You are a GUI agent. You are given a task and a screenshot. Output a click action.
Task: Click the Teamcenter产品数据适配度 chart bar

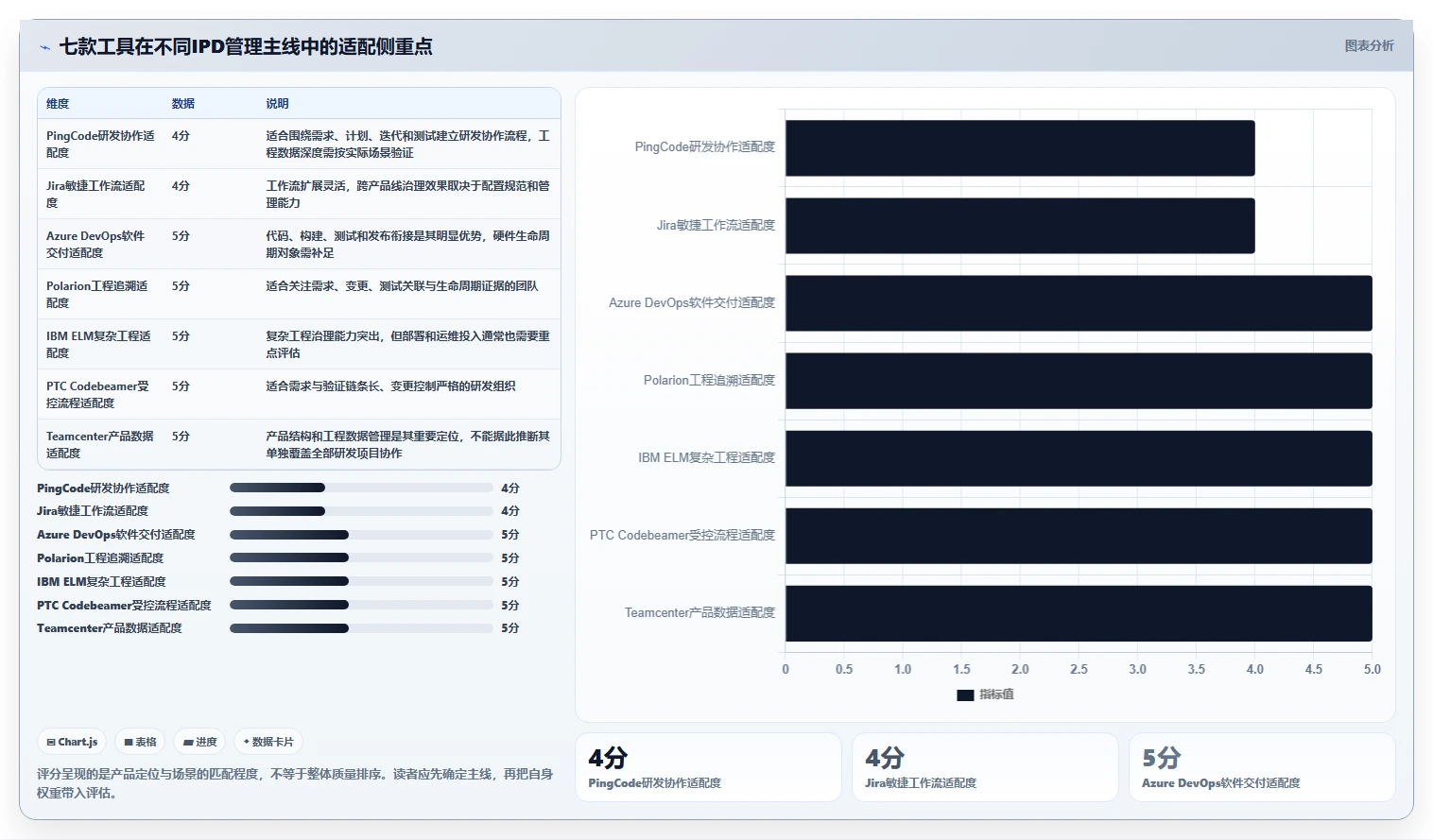[x=1079, y=613]
